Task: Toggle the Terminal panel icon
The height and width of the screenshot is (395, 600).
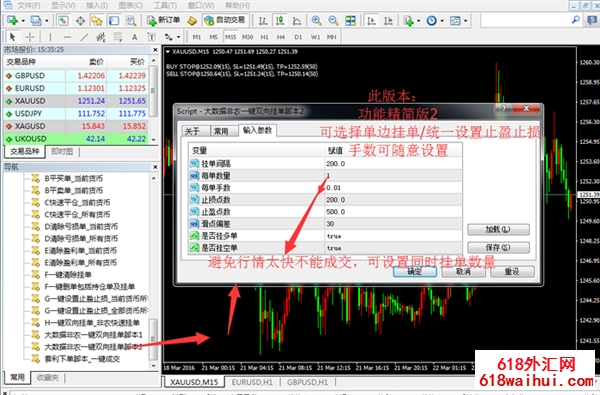Action: [114, 20]
